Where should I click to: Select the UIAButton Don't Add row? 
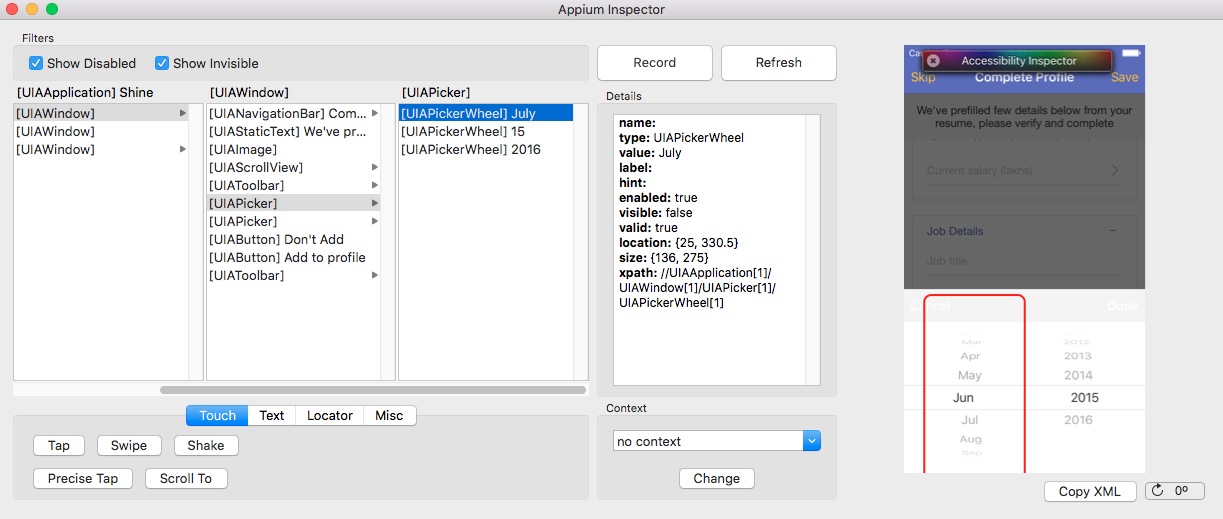click(294, 239)
